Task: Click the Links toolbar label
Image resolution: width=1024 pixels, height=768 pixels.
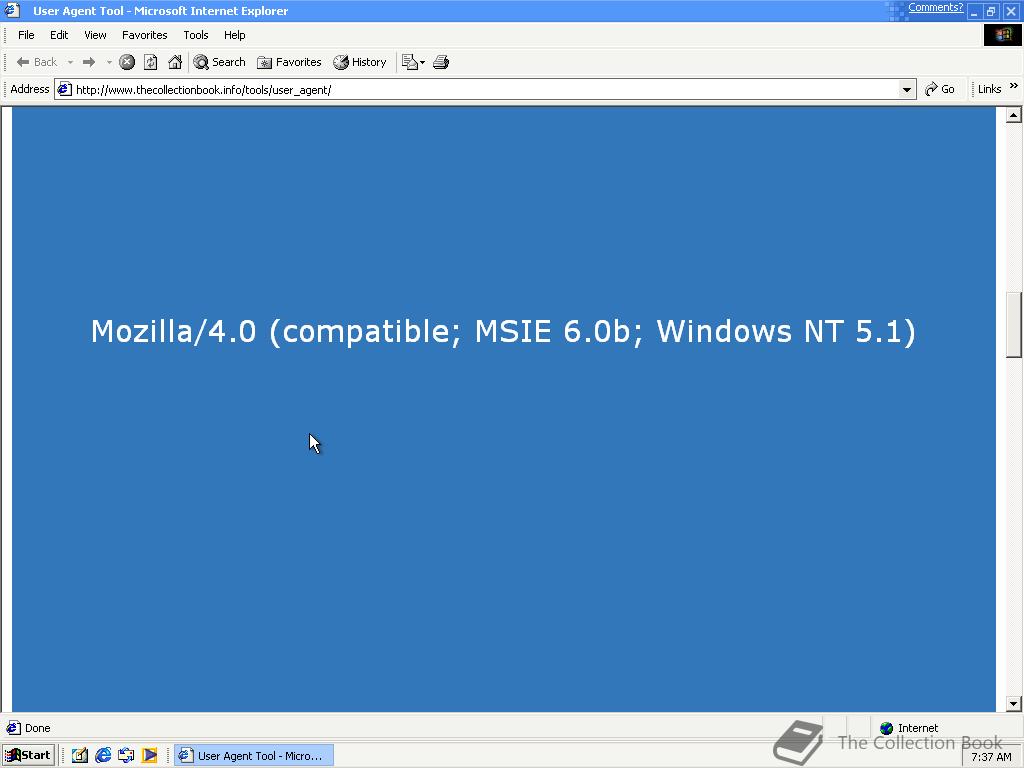Action: (x=989, y=89)
